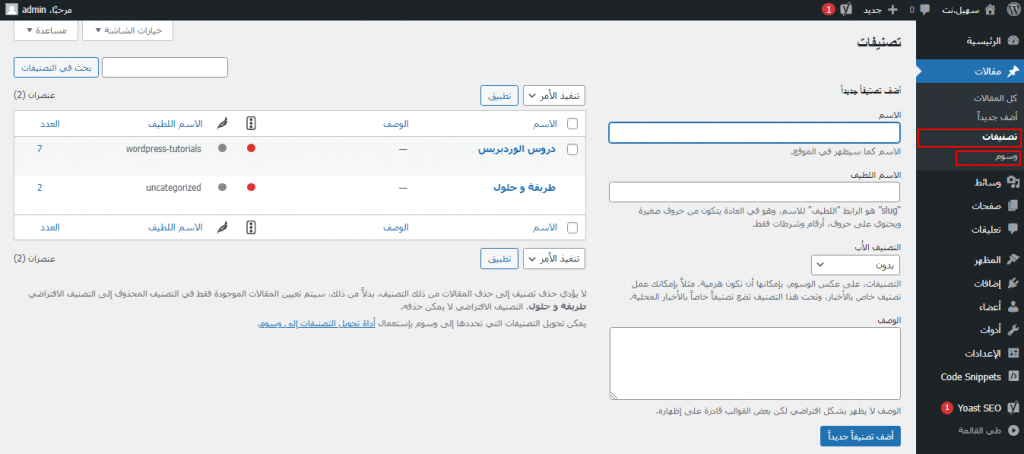Click the الاسم name input field

(x=755, y=133)
